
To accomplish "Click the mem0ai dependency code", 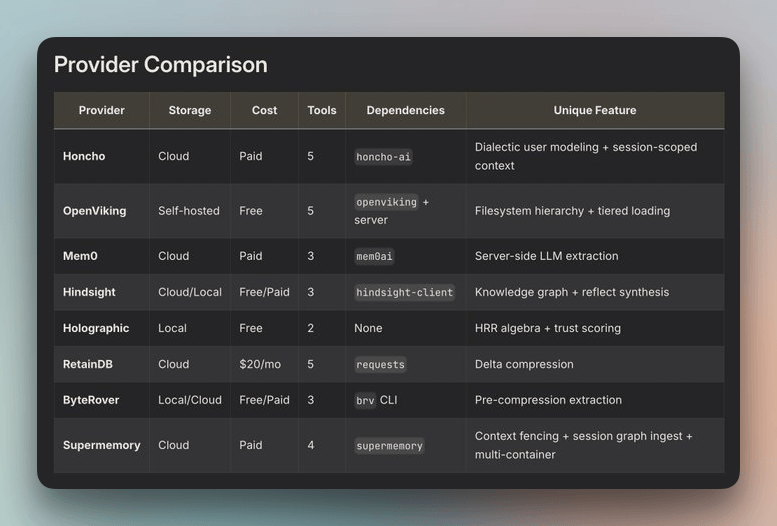I will (x=374, y=256).
